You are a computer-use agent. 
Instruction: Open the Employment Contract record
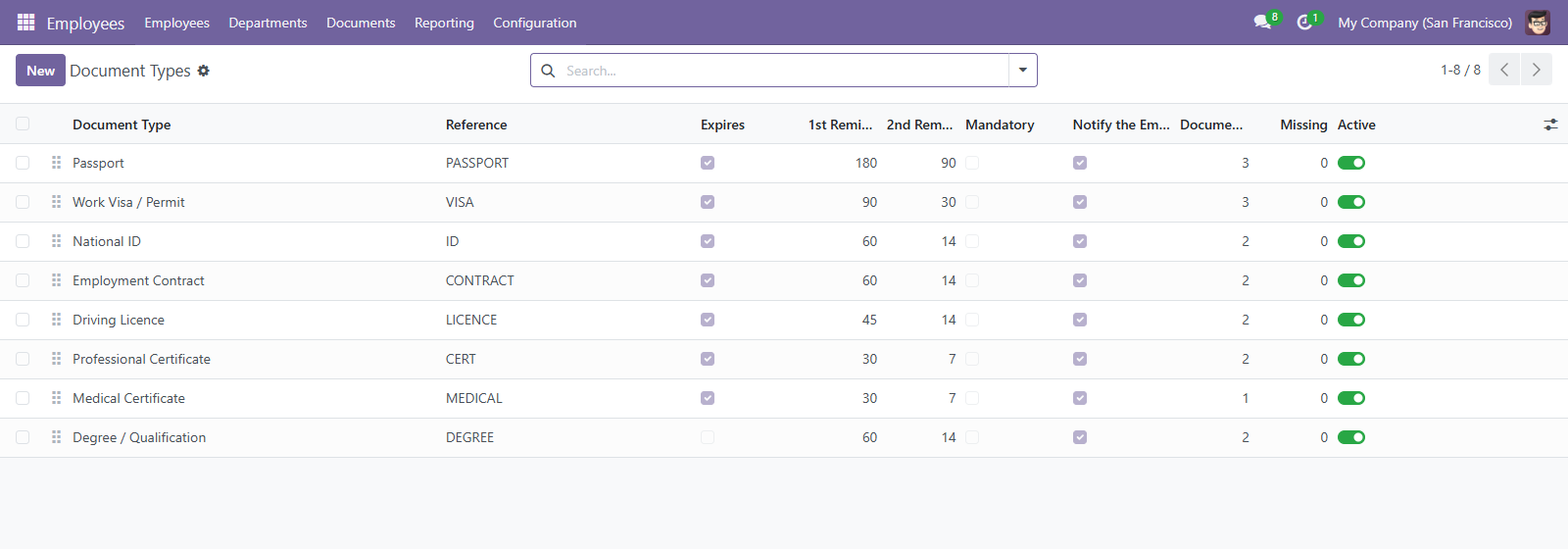pyautogui.click(x=138, y=280)
